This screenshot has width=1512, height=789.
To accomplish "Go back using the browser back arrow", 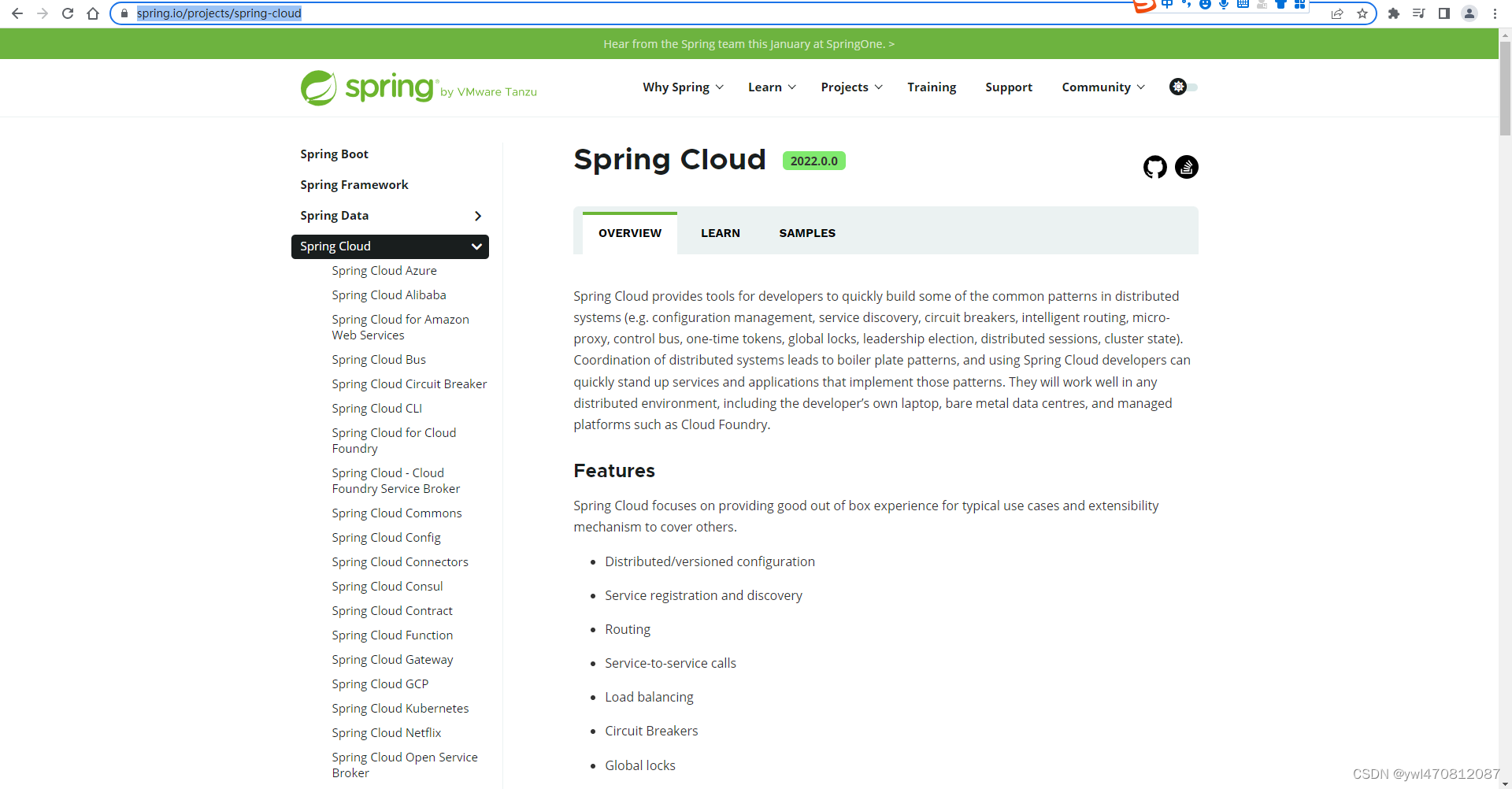I will click(x=17, y=13).
